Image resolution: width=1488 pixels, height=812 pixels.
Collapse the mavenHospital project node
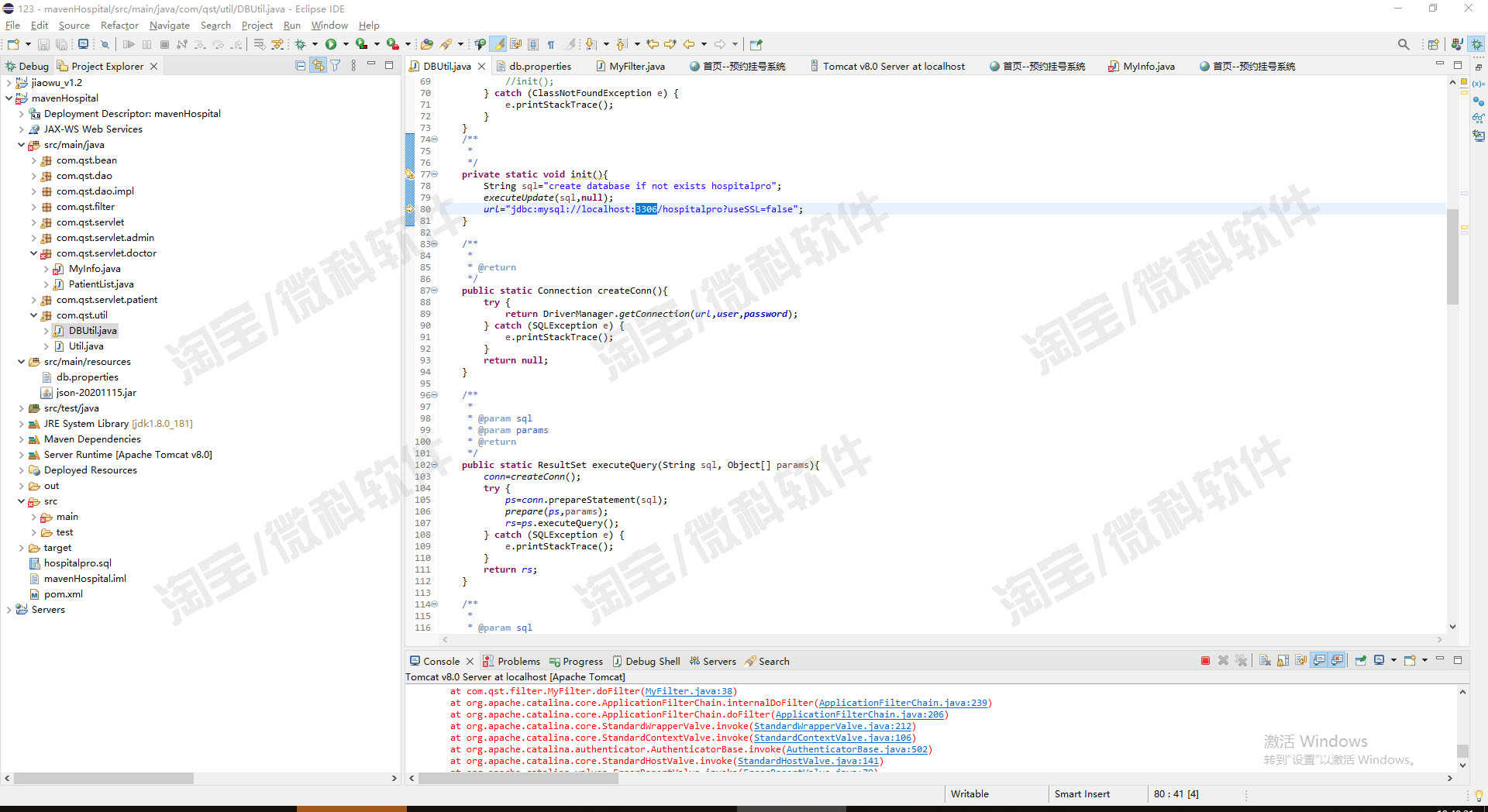pos(9,98)
